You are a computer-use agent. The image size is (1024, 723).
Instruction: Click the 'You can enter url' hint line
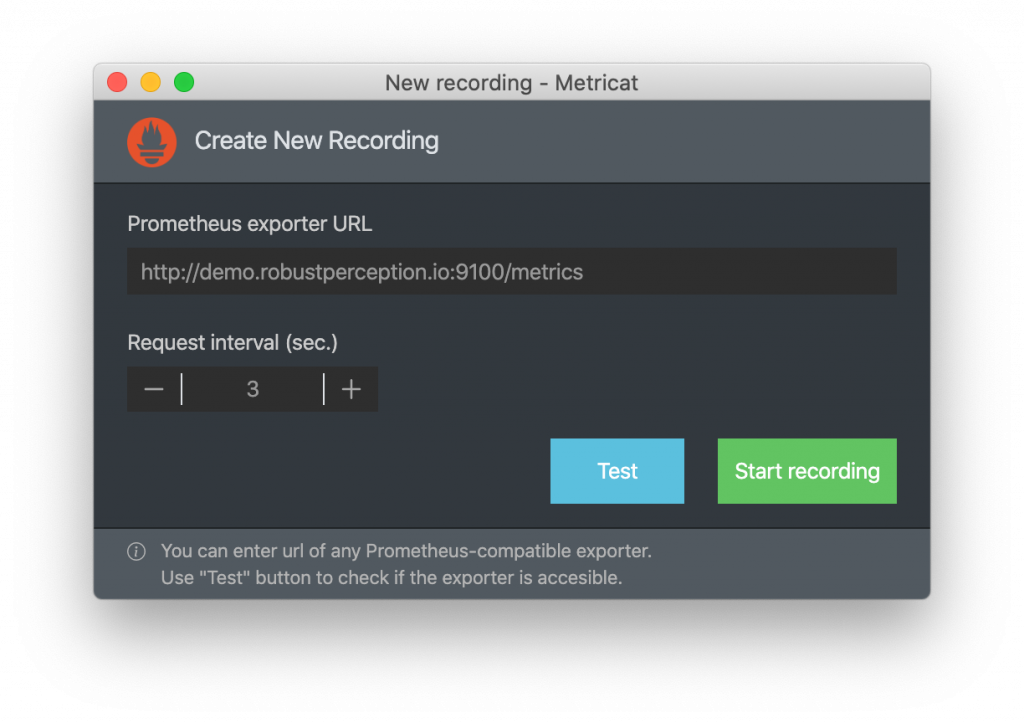pos(406,551)
